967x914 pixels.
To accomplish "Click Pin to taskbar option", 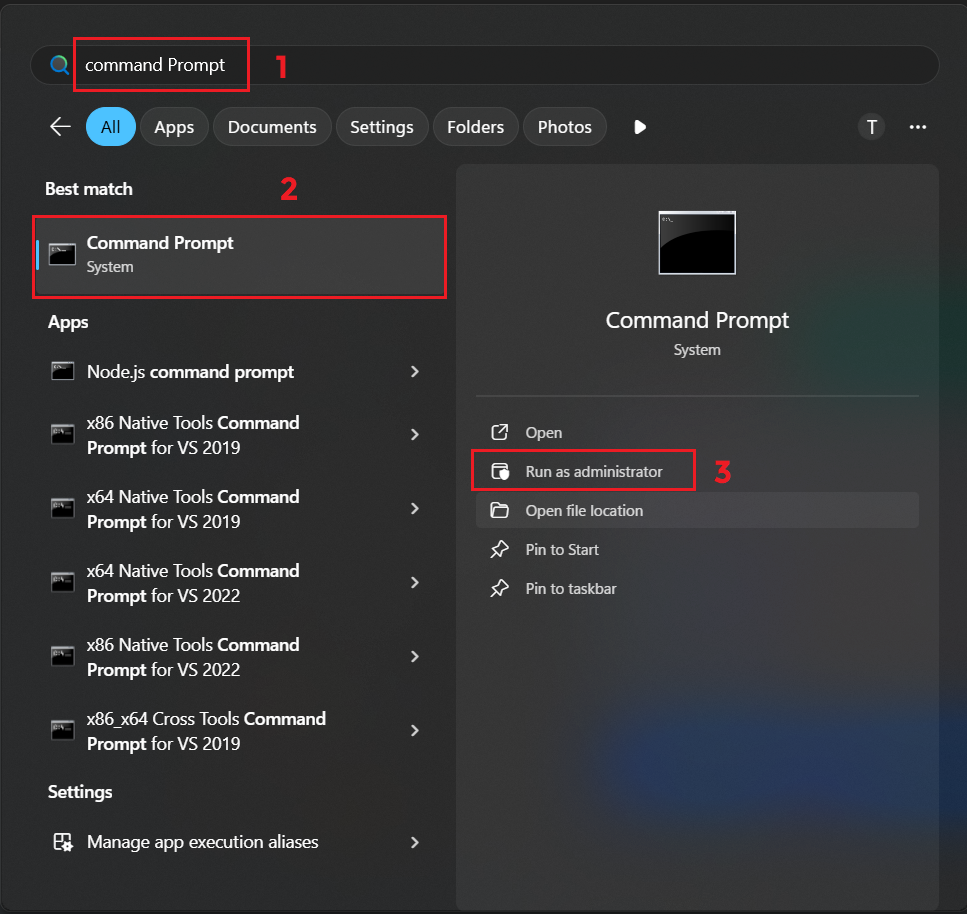I will pos(570,589).
